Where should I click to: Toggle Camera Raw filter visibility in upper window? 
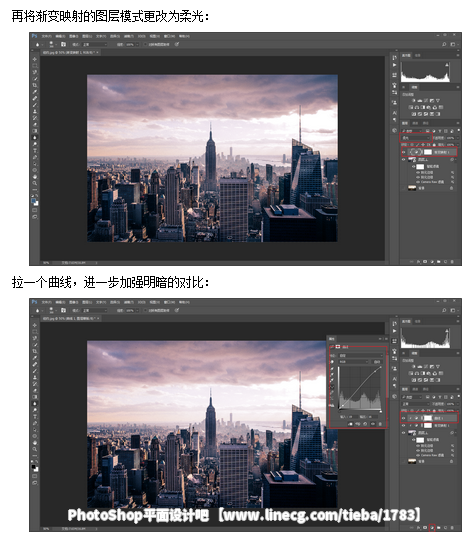(x=418, y=182)
